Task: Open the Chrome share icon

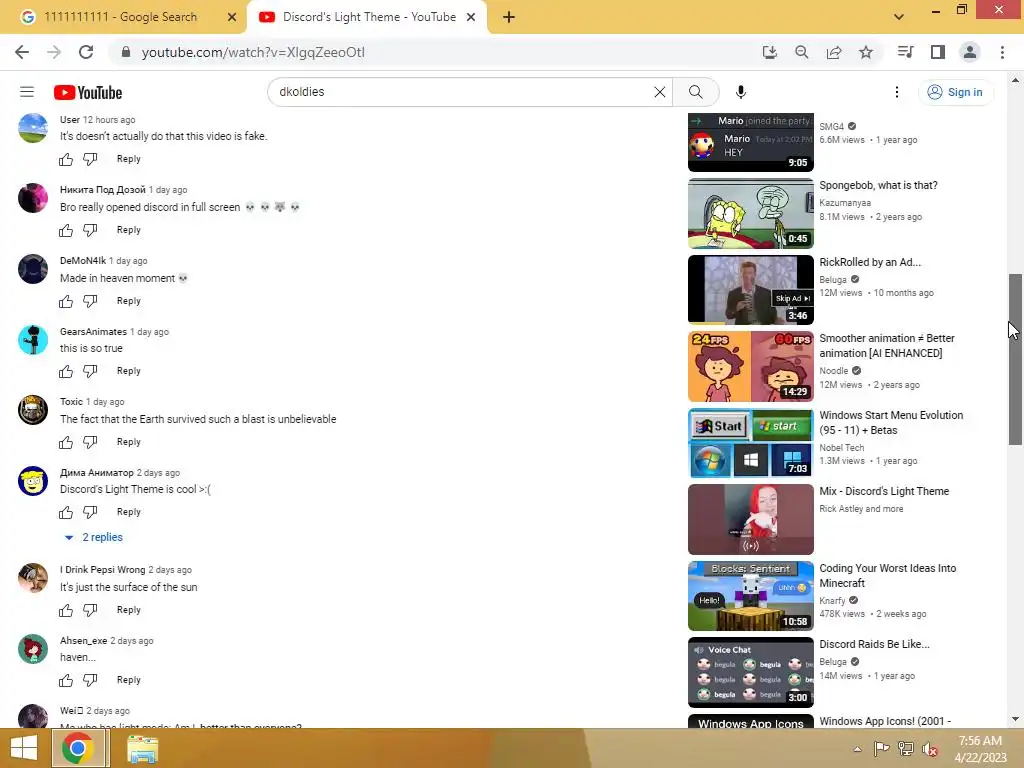Action: (x=834, y=52)
